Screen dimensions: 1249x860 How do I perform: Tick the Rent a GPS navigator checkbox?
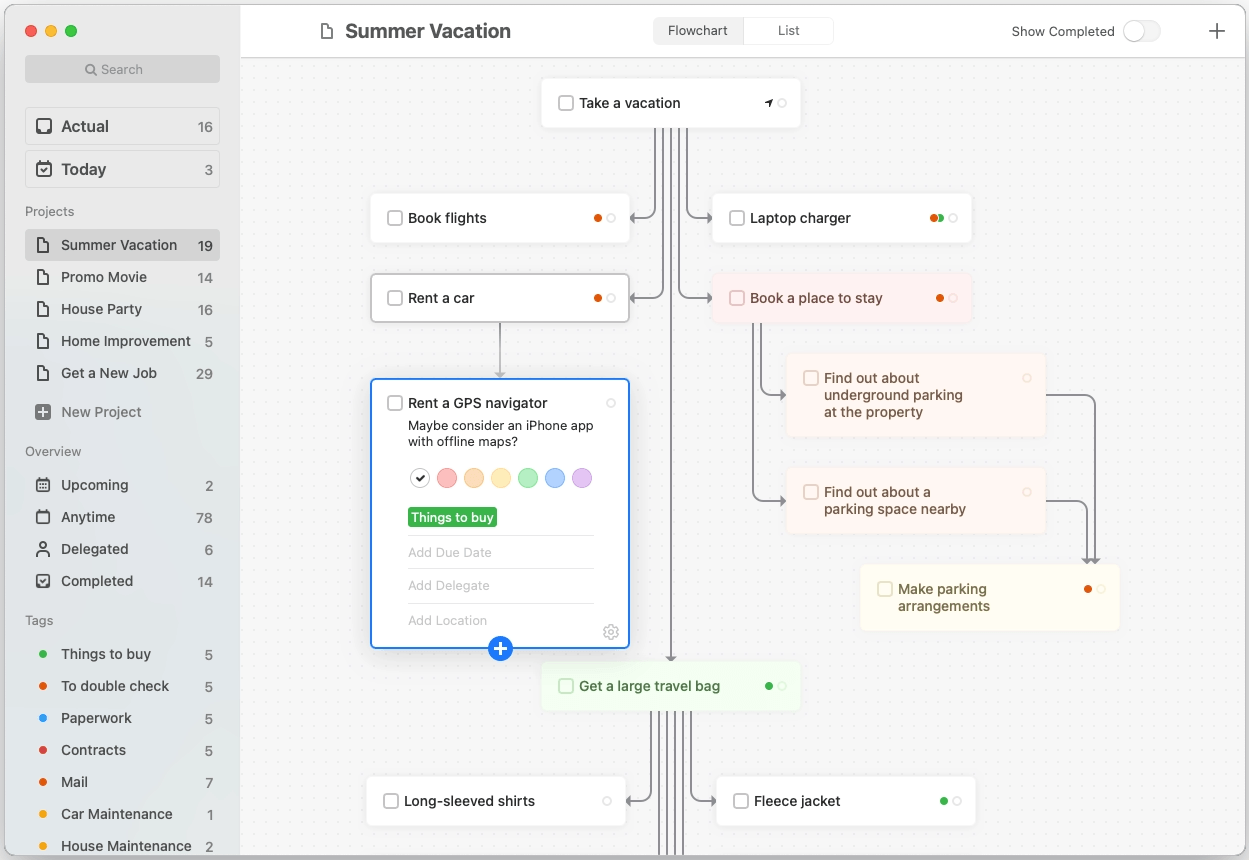[x=395, y=403]
